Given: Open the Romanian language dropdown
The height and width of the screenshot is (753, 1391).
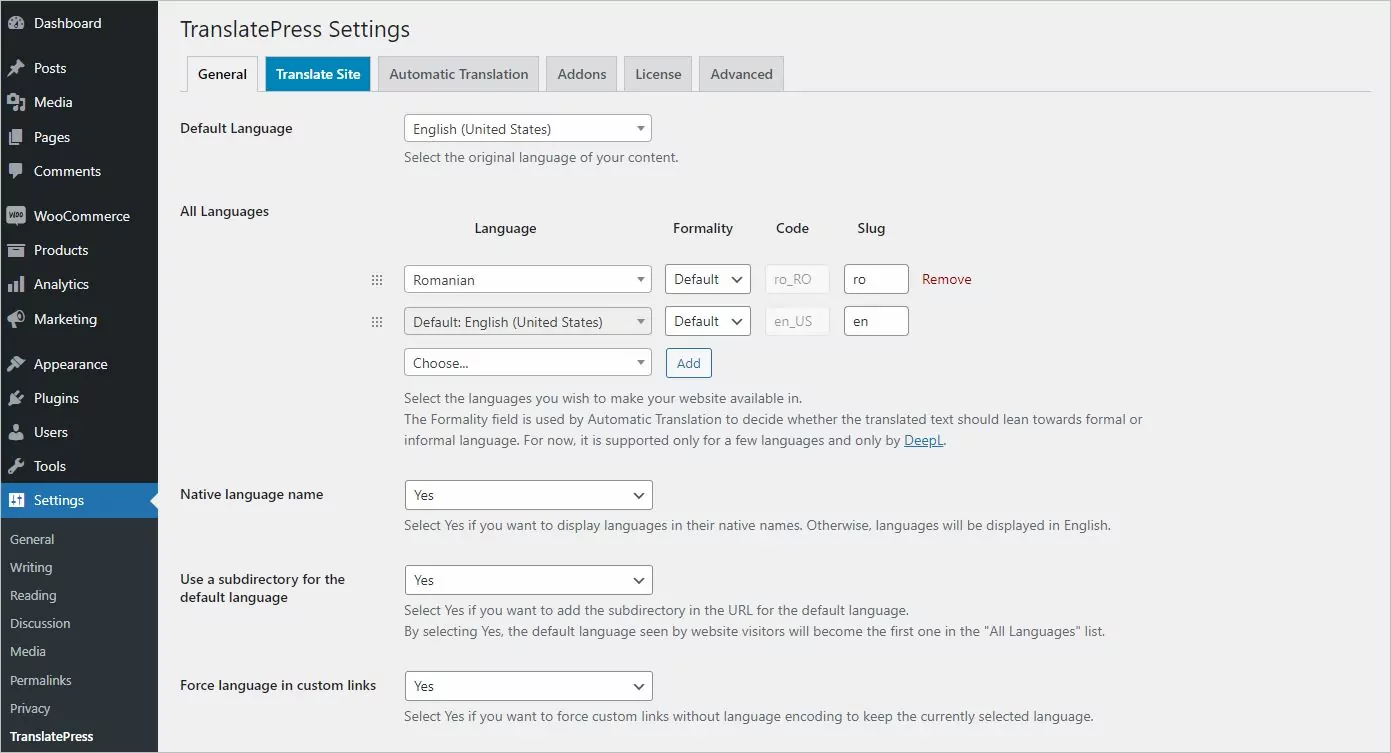Looking at the screenshot, I should tap(528, 280).
